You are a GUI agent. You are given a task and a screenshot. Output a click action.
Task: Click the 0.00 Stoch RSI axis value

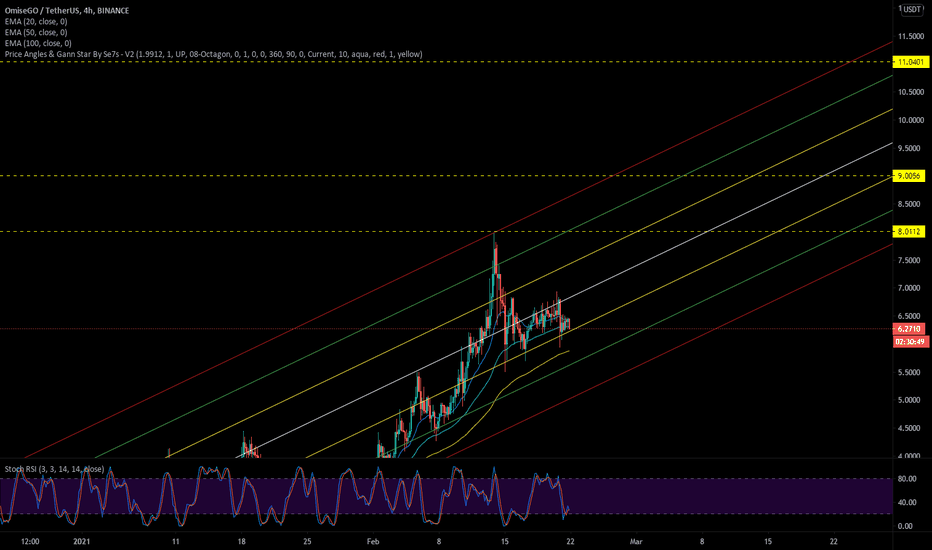point(904,526)
